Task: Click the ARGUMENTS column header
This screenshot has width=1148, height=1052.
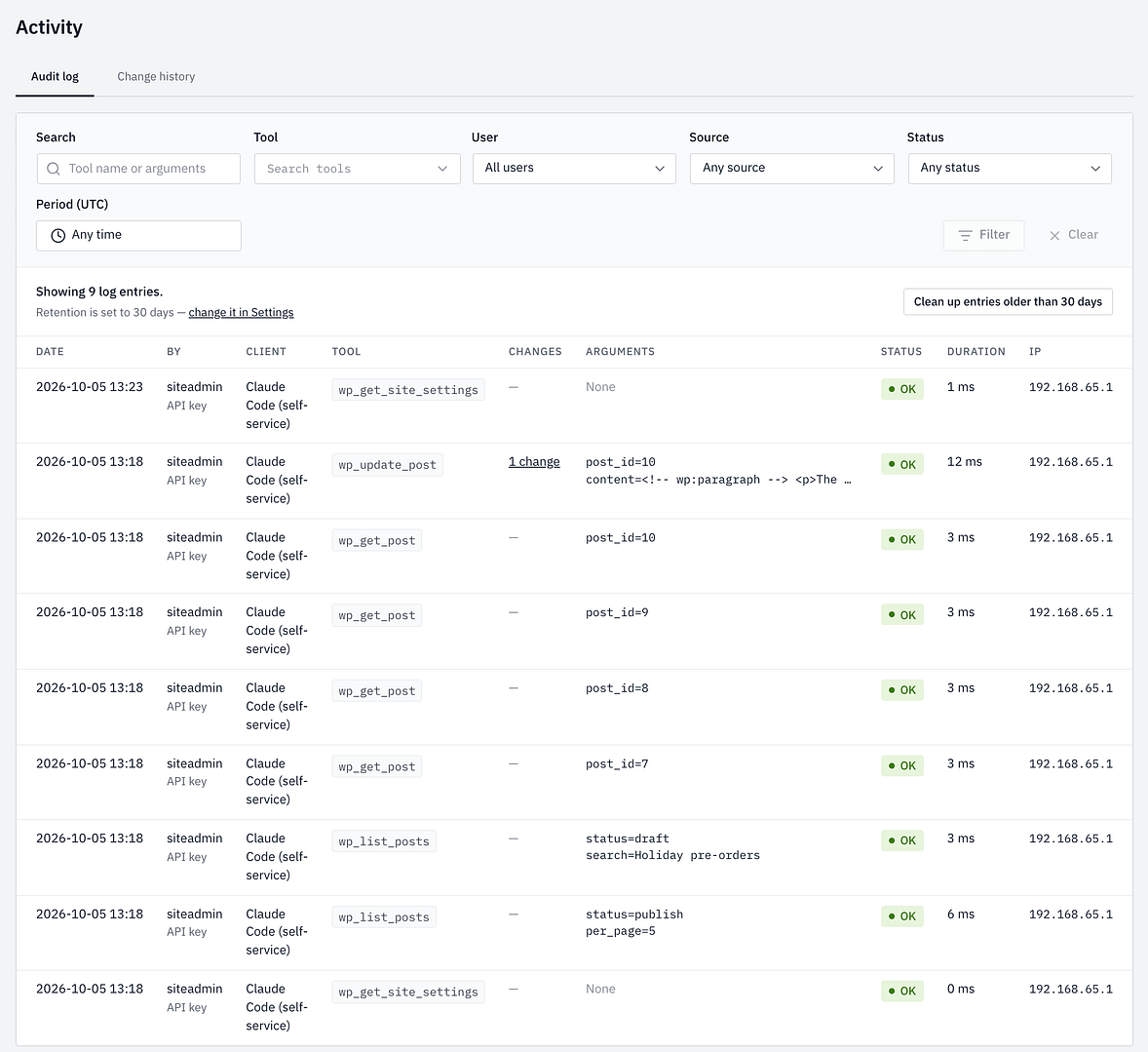Action: pyautogui.click(x=620, y=352)
